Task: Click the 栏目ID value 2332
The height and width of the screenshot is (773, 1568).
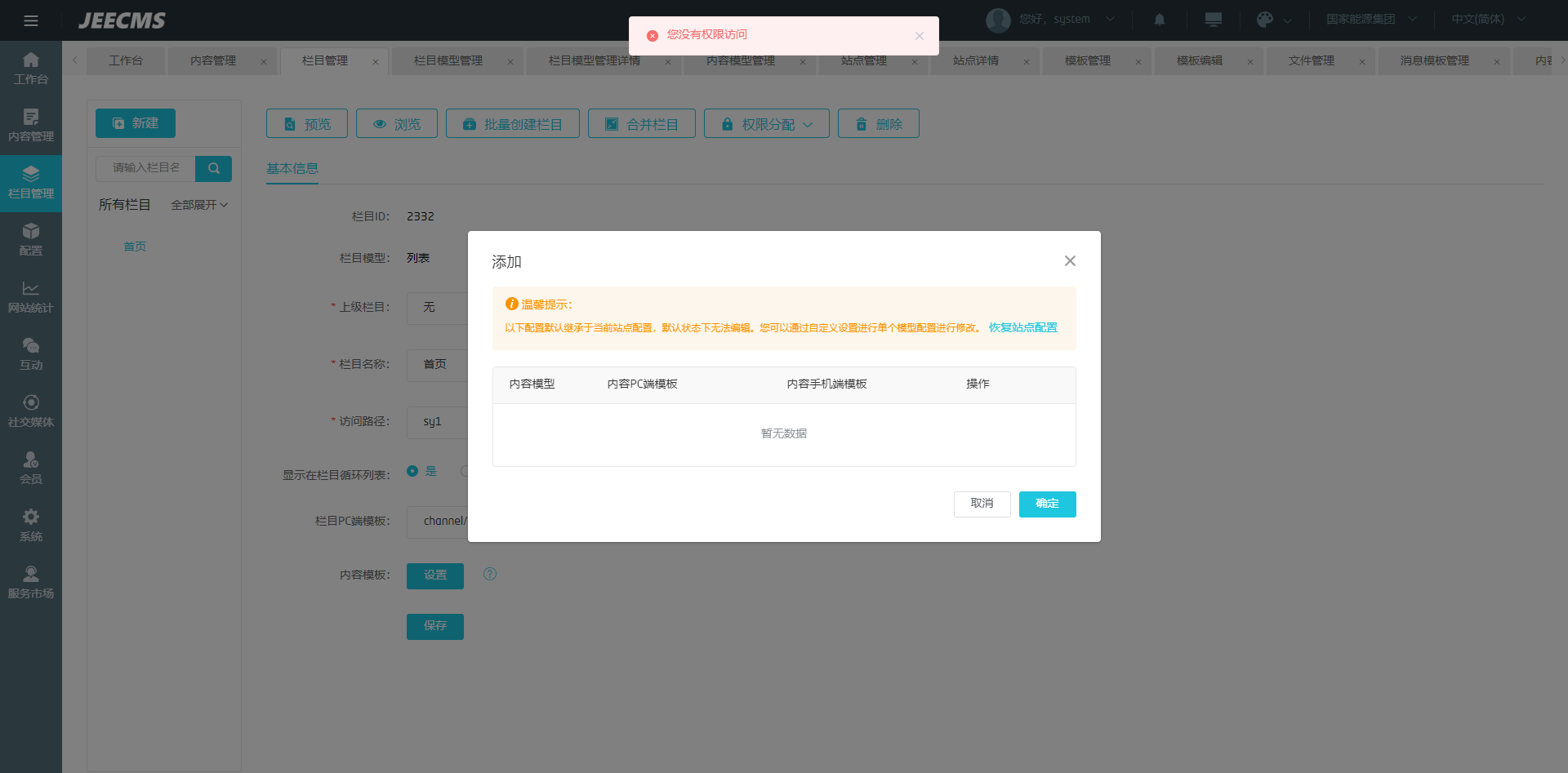Action: point(421,216)
